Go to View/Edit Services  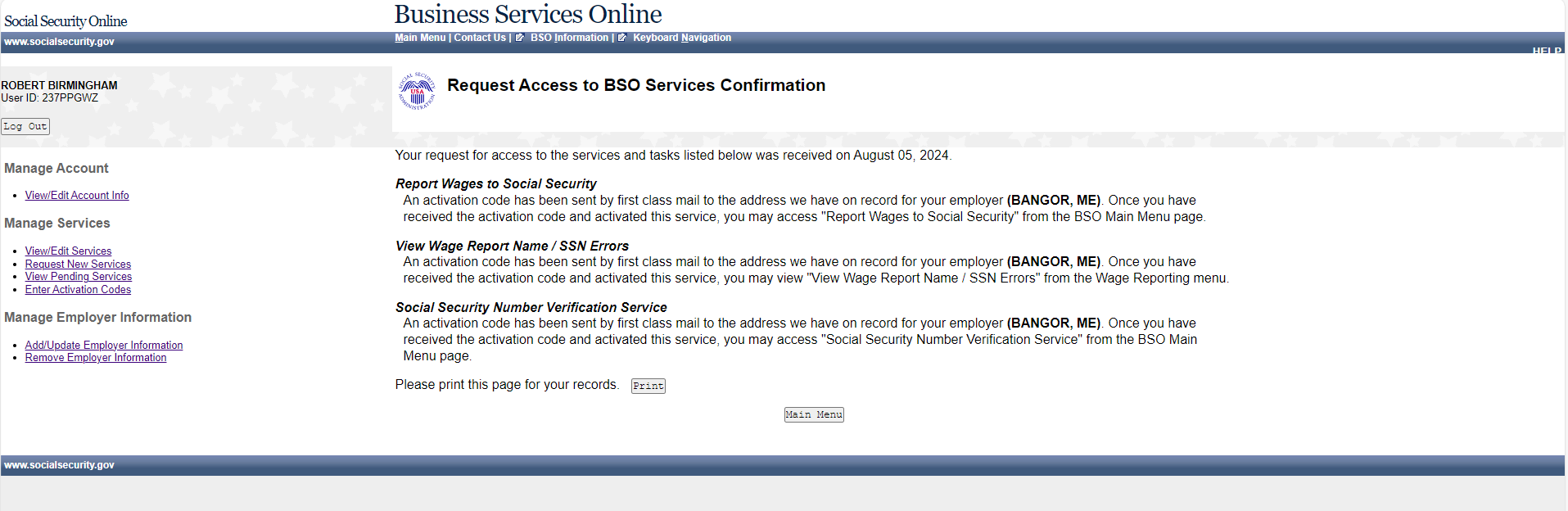pos(68,251)
